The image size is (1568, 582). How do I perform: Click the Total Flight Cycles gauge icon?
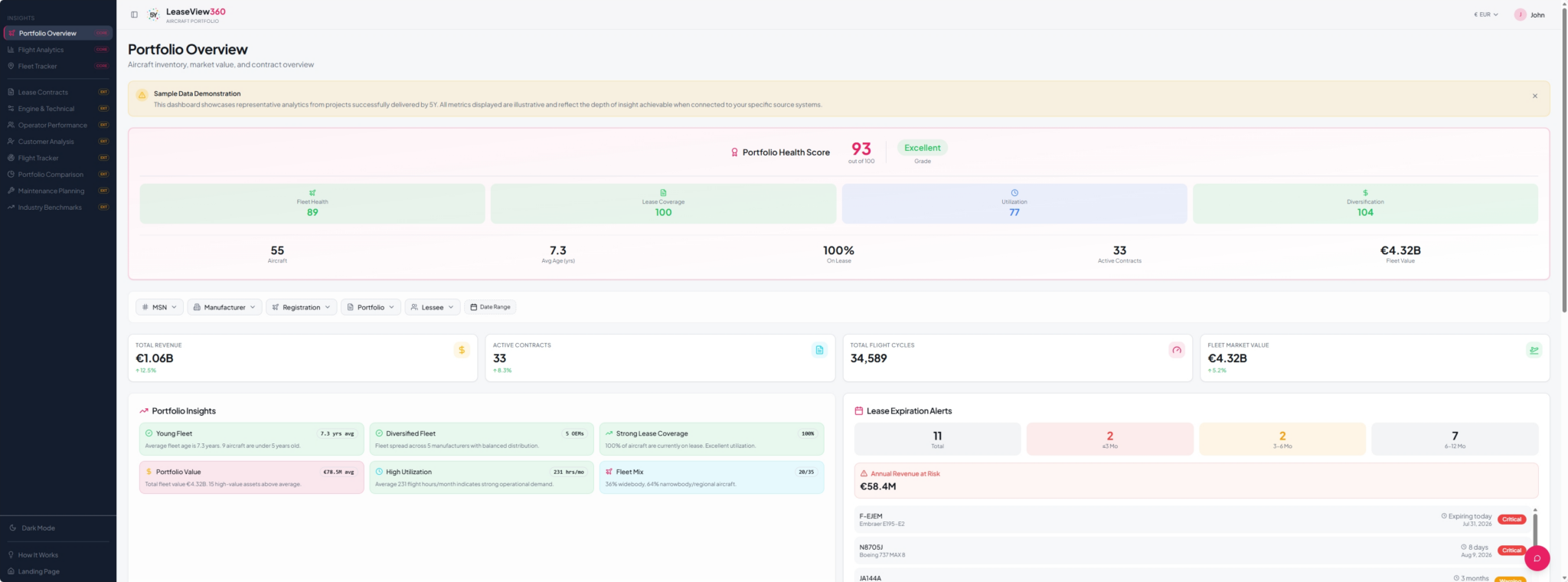pos(1177,350)
